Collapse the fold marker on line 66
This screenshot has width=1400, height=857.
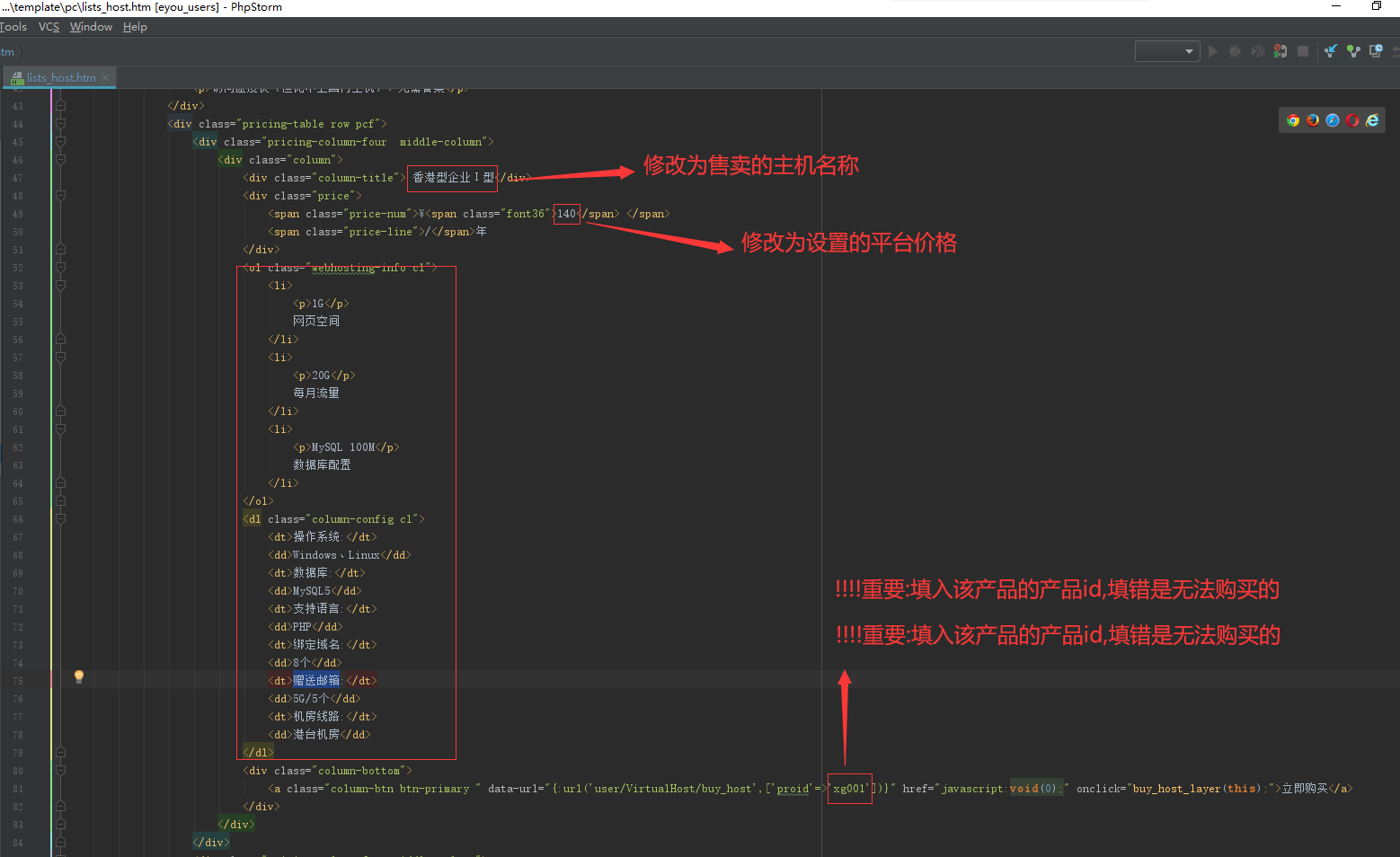coord(60,518)
